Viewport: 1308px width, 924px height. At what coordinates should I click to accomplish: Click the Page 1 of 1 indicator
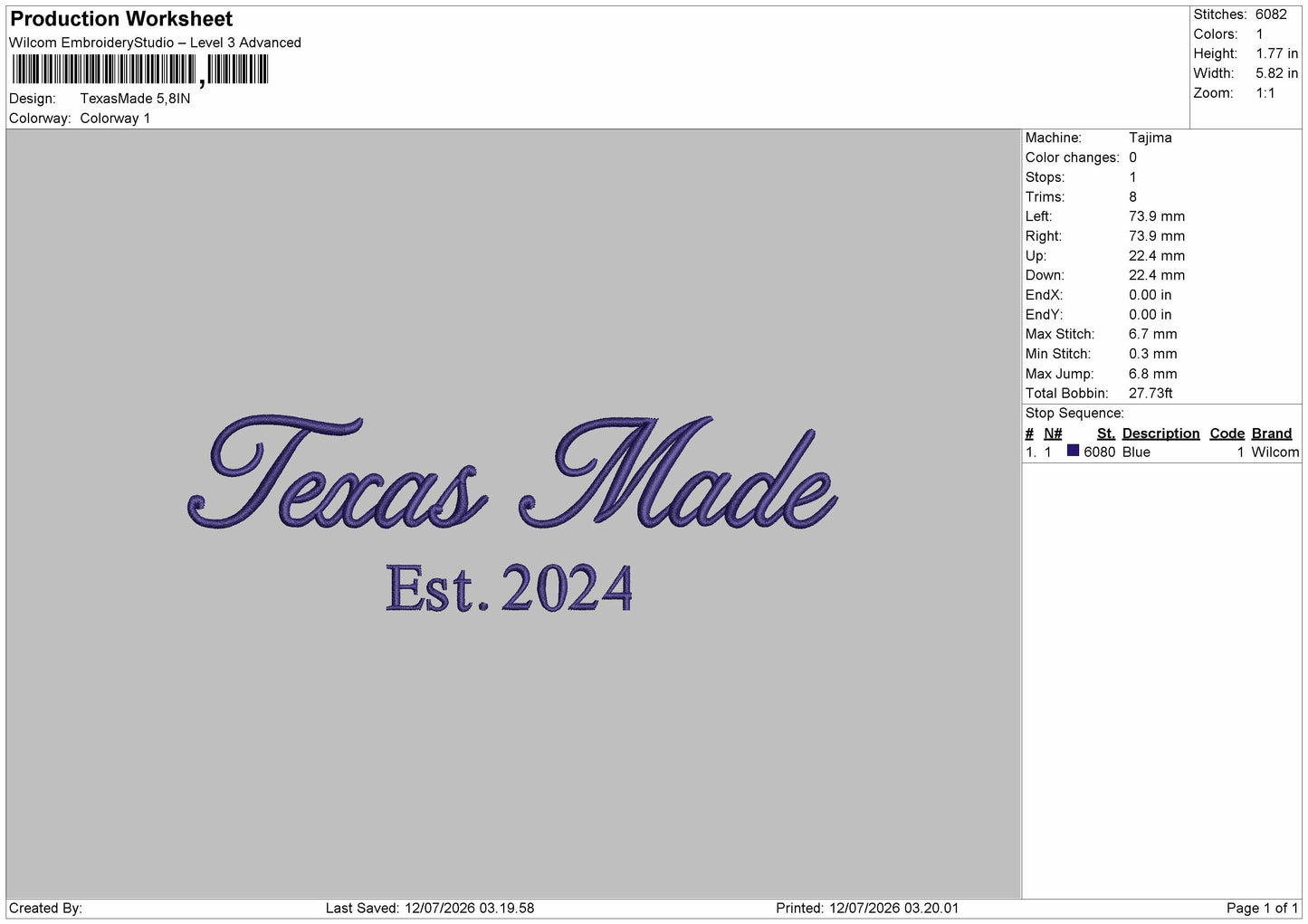click(1262, 909)
